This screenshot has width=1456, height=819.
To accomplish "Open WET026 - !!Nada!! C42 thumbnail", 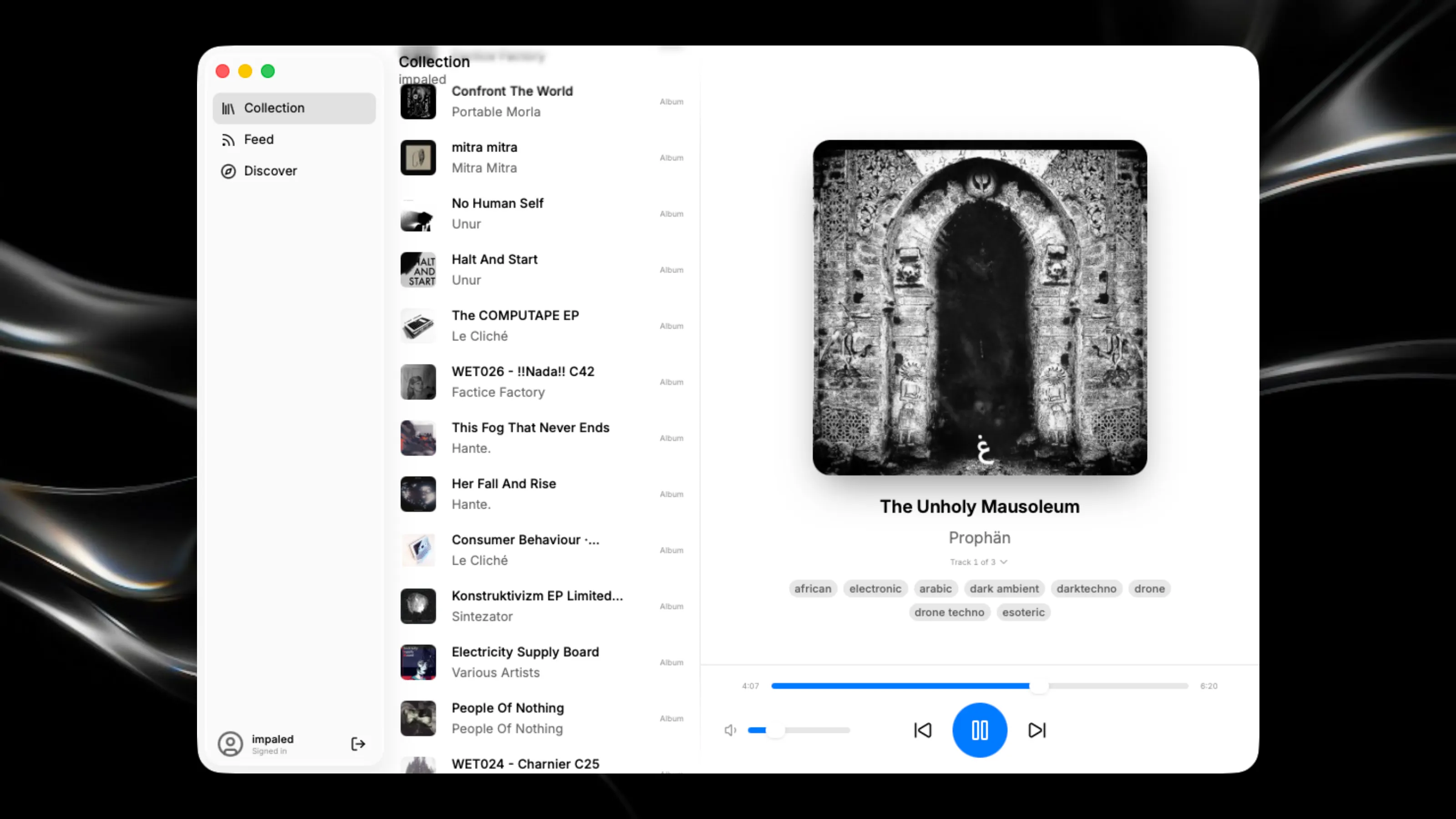I will click(418, 382).
